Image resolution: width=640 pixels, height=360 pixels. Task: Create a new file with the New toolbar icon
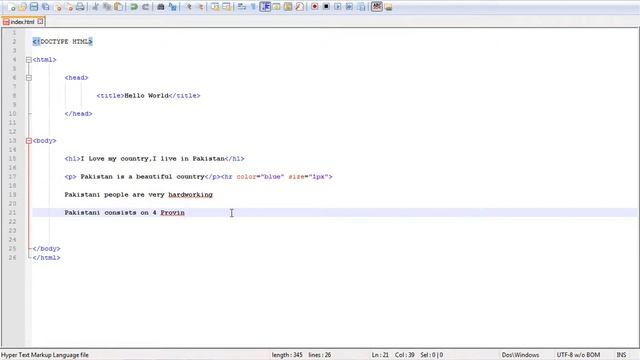pyautogui.click(x=11, y=7)
